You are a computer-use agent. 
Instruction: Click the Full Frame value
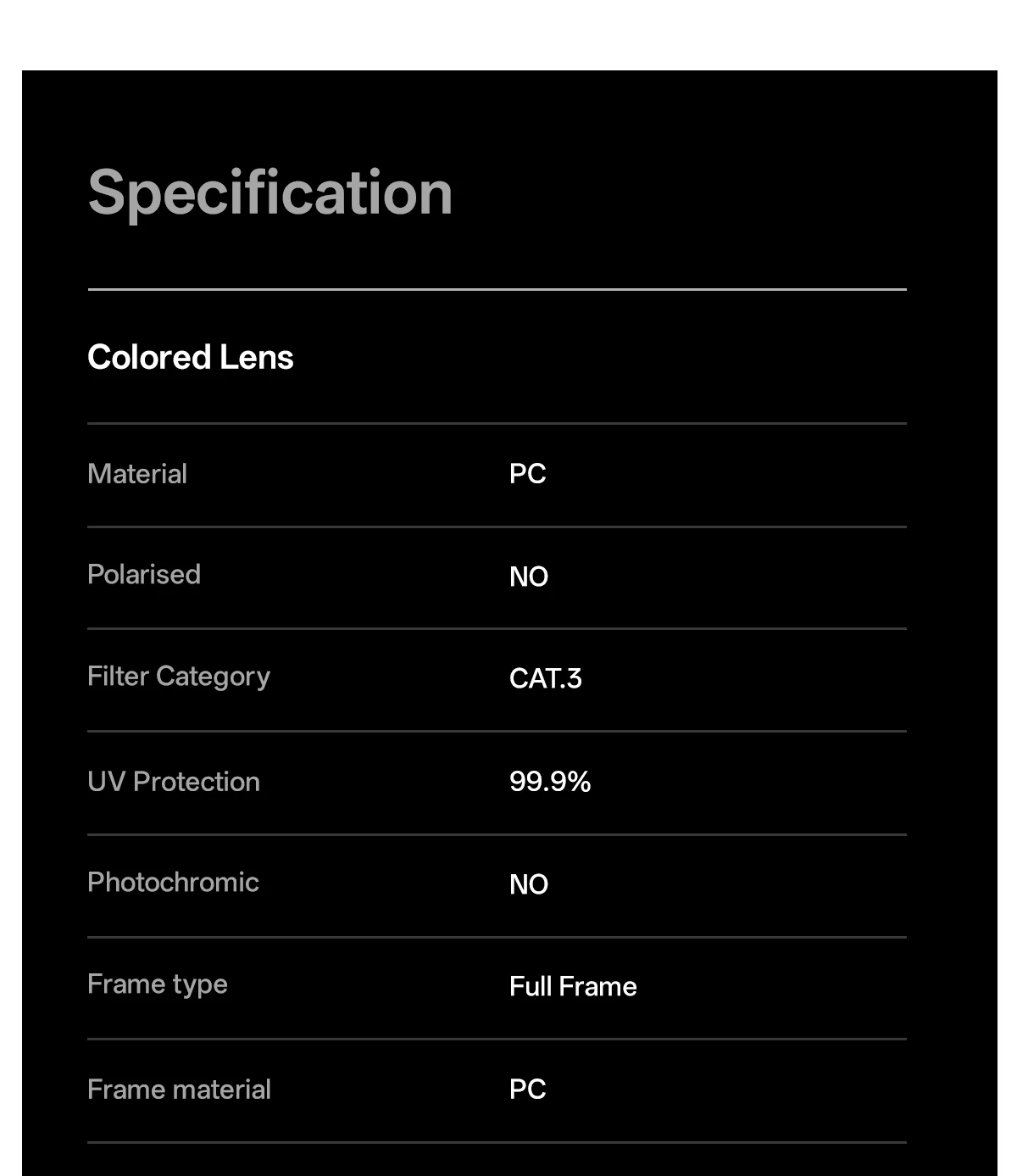coord(573,986)
